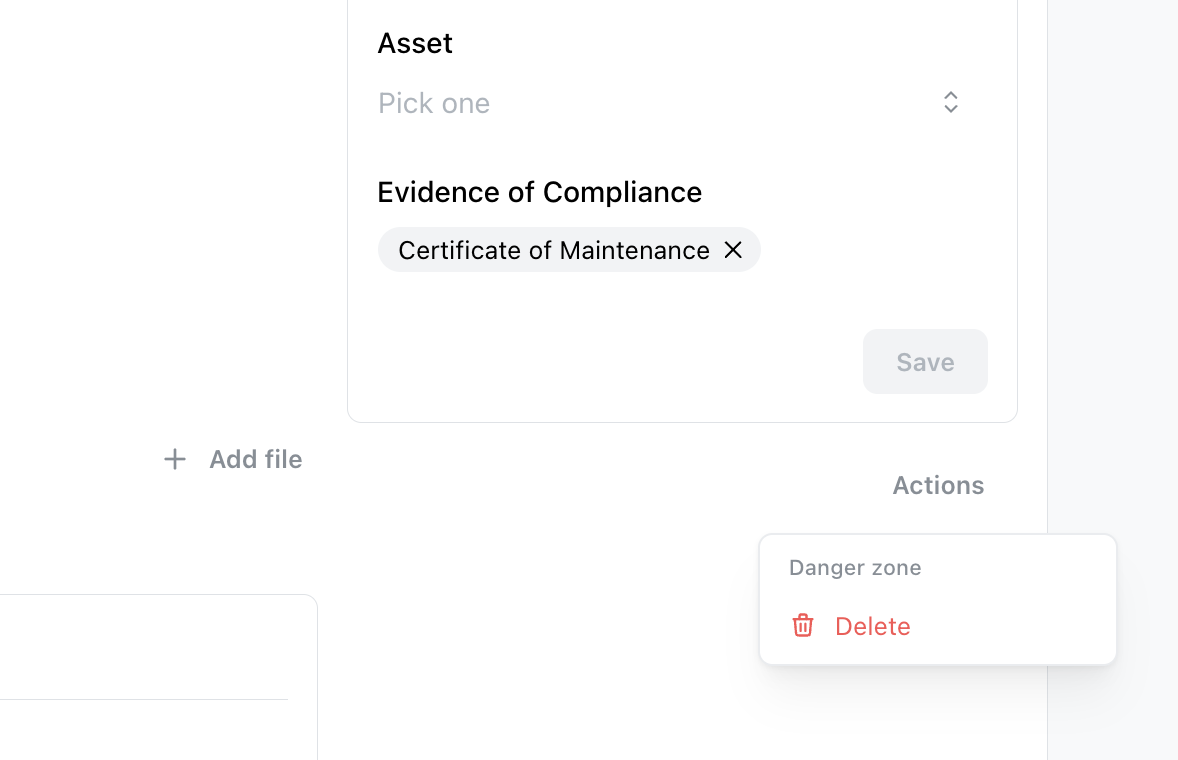
Task: Click the red trash can icon
Action: point(803,626)
